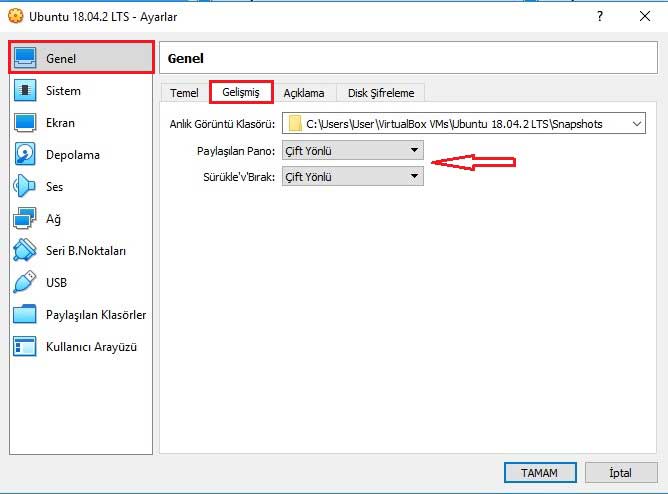The width and height of the screenshot is (668, 494).
Task: Open the Paylaşılan Pano dropdown
Action: point(353,150)
